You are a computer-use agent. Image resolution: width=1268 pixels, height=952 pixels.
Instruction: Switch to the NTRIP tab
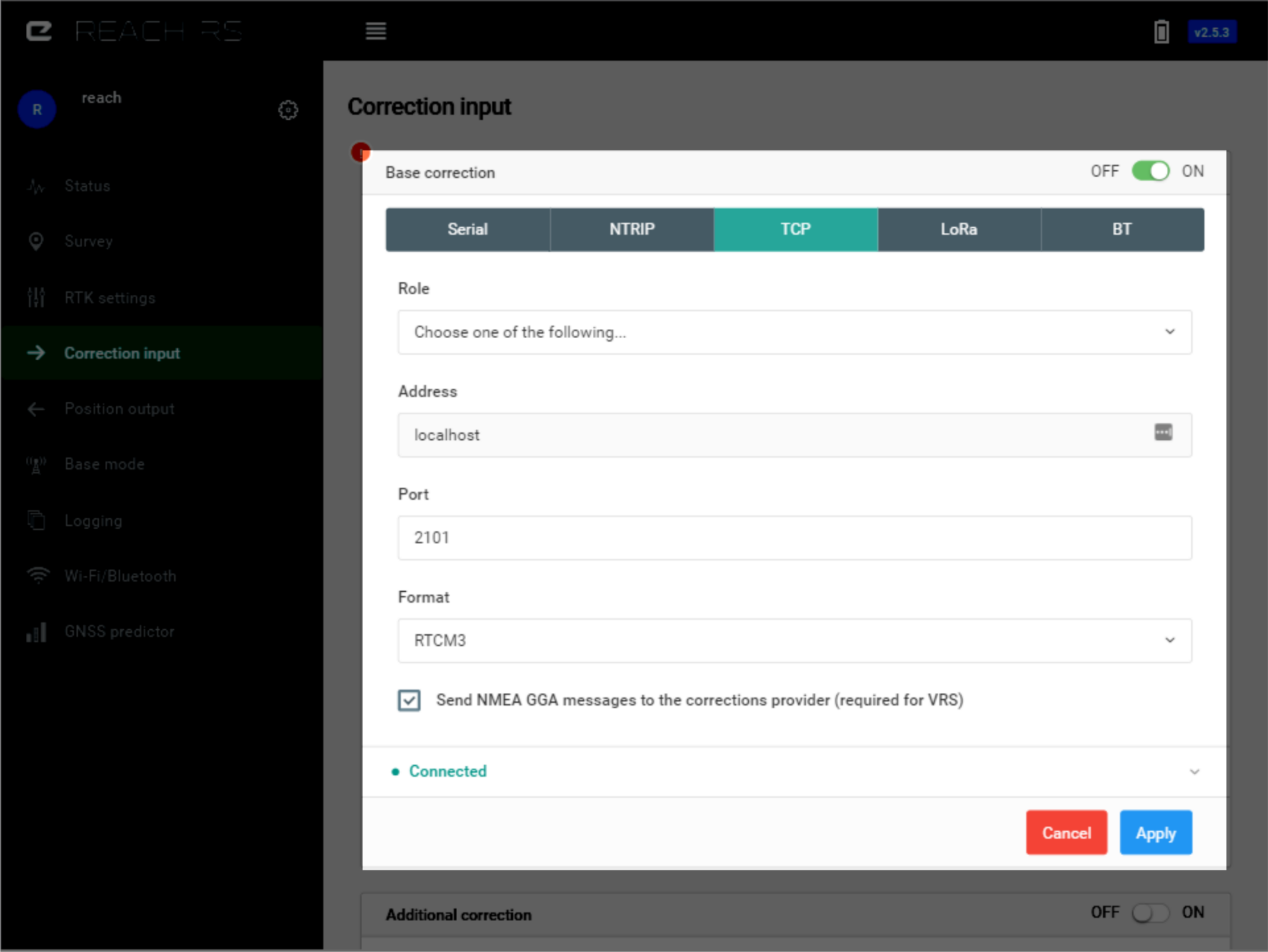(632, 229)
